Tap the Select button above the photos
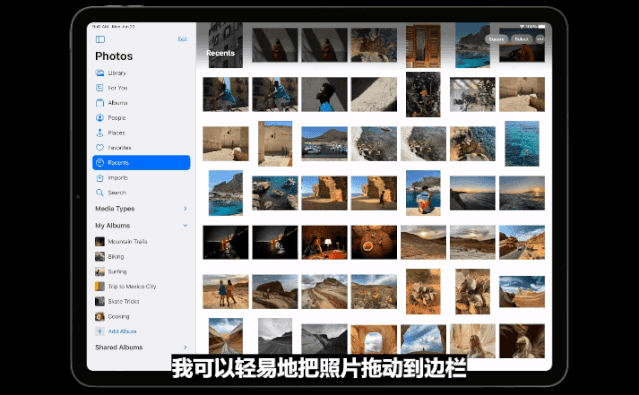This screenshot has width=639, height=395. [x=522, y=39]
